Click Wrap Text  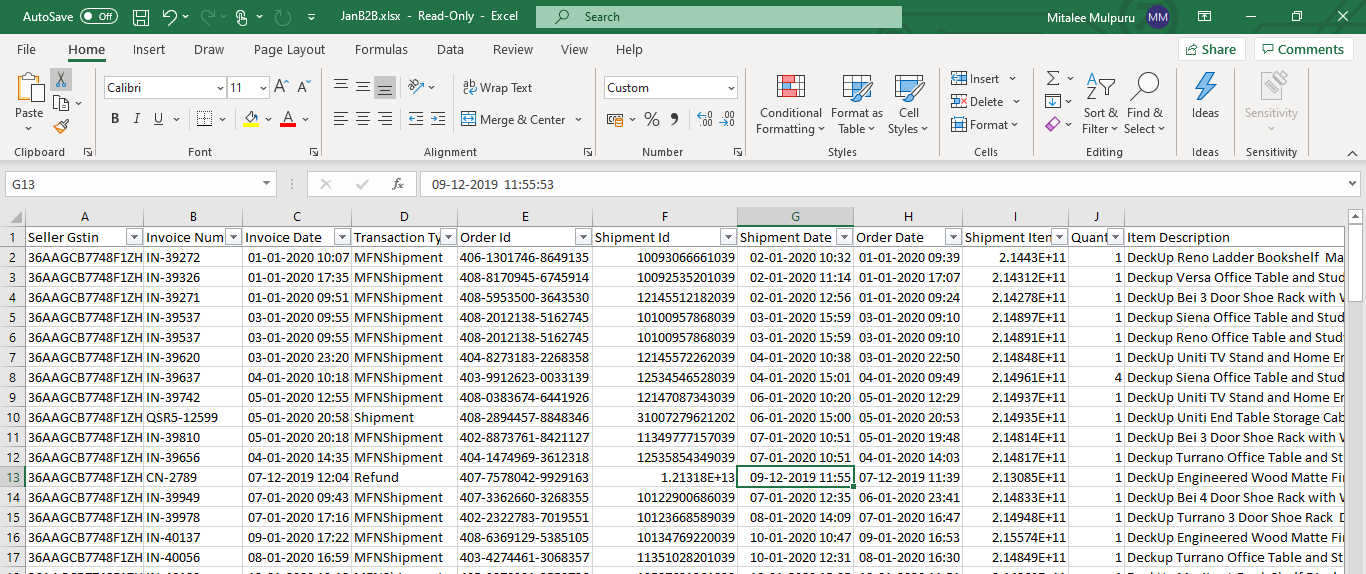(497, 88)
